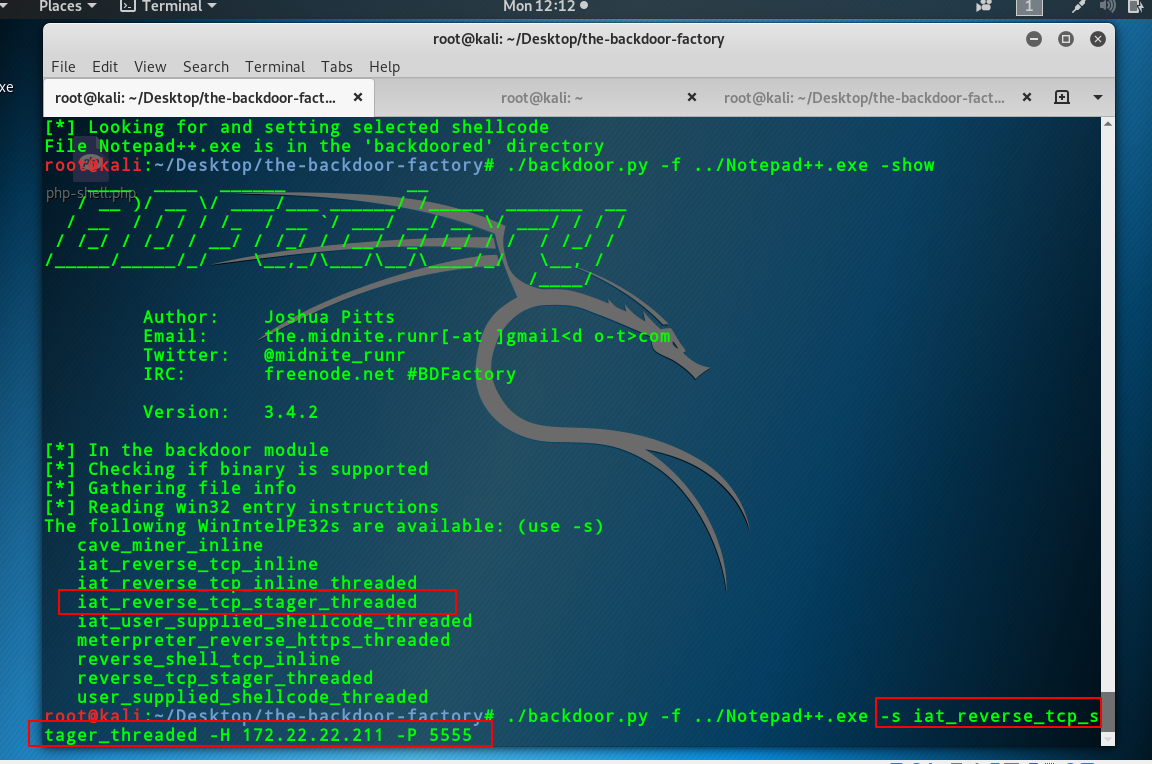Close the third backdoor-factory tab
This screenshot has width=1152, height=764.
coord(1027,97)
